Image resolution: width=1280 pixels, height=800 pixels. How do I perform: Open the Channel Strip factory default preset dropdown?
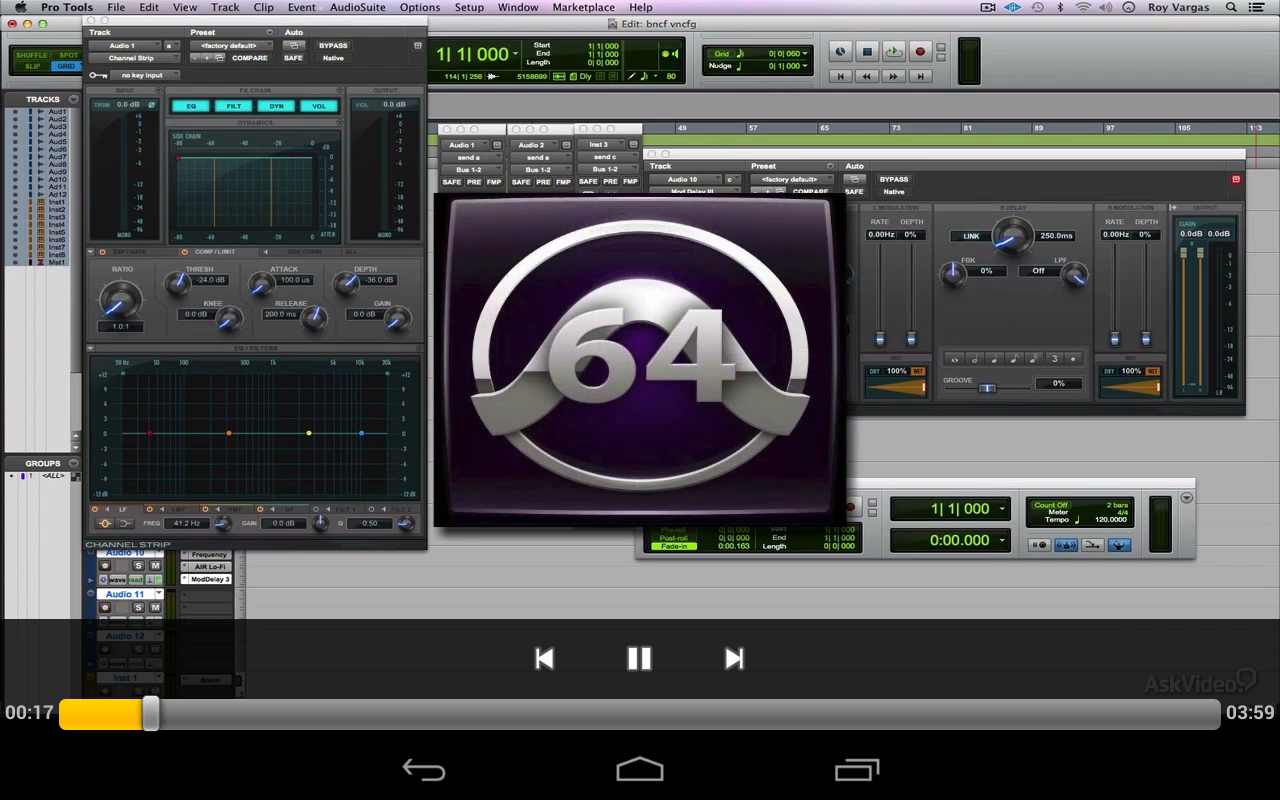pos(231,45)
